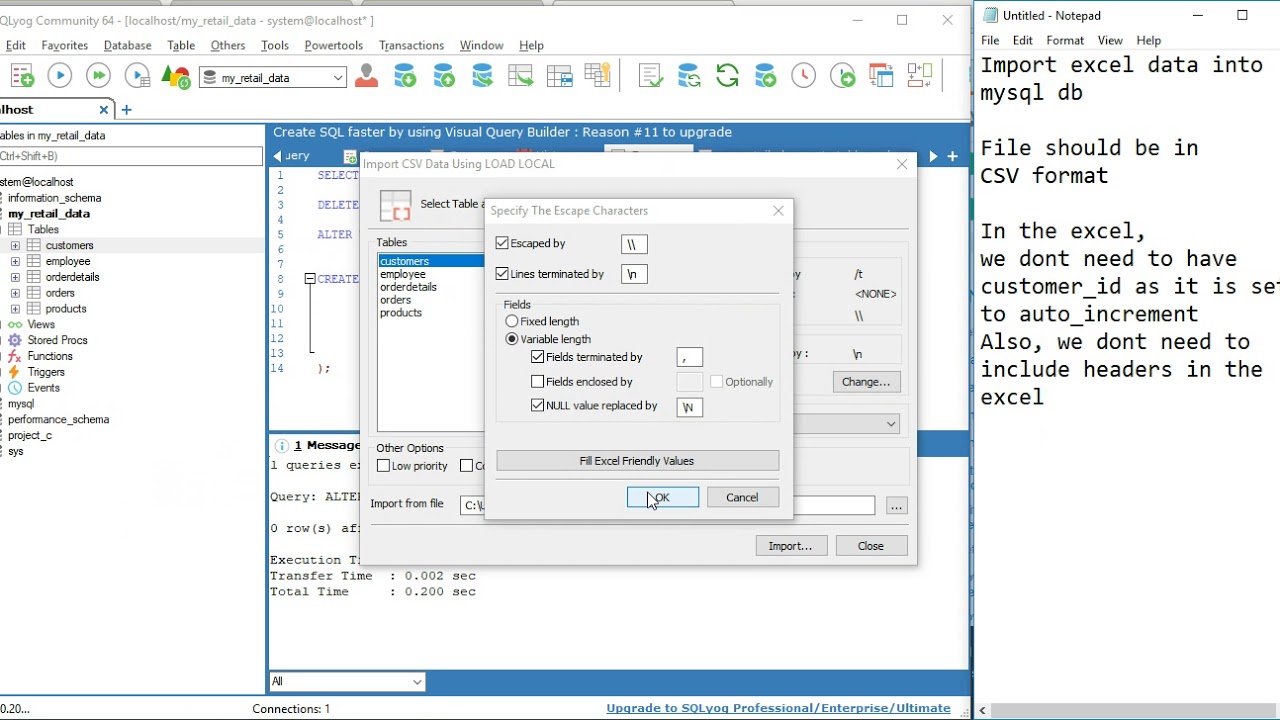Expand the employee table node

point(15,262)
